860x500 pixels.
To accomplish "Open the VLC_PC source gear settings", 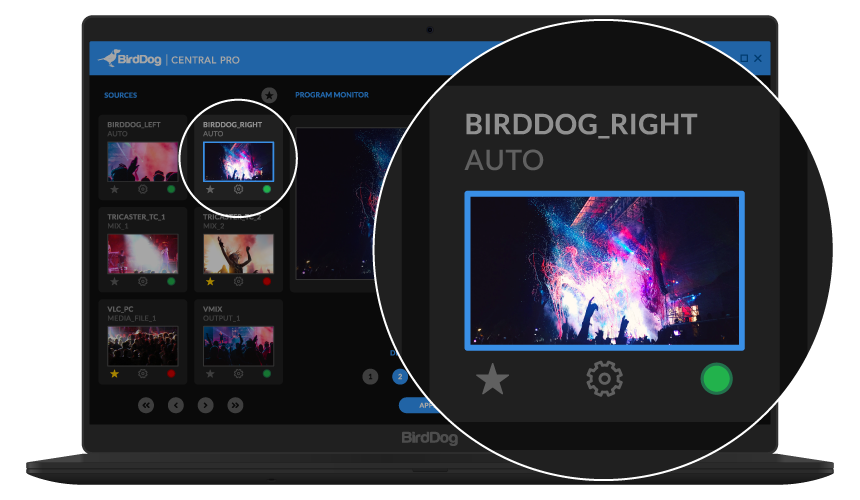I will (143, 373).
